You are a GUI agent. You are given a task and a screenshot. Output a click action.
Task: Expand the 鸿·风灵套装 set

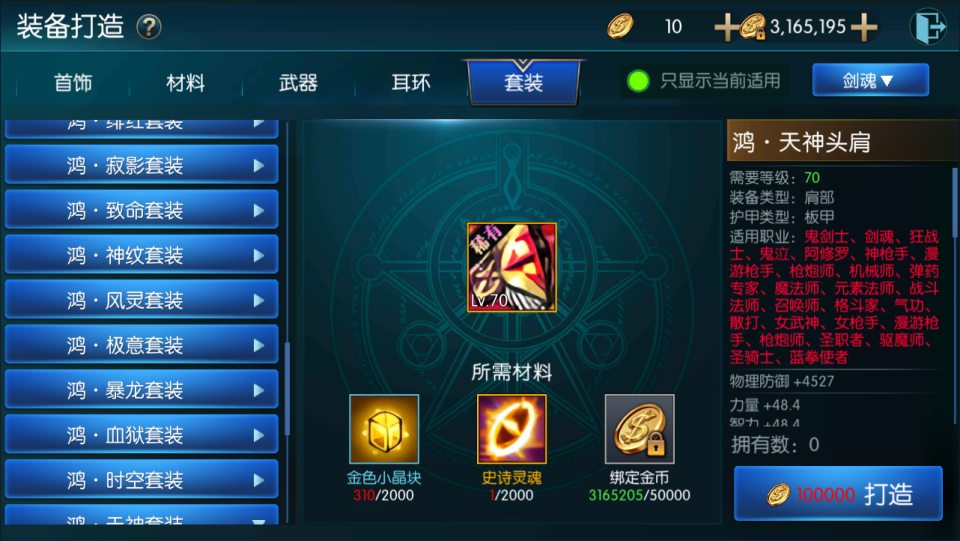coord(141,300)
